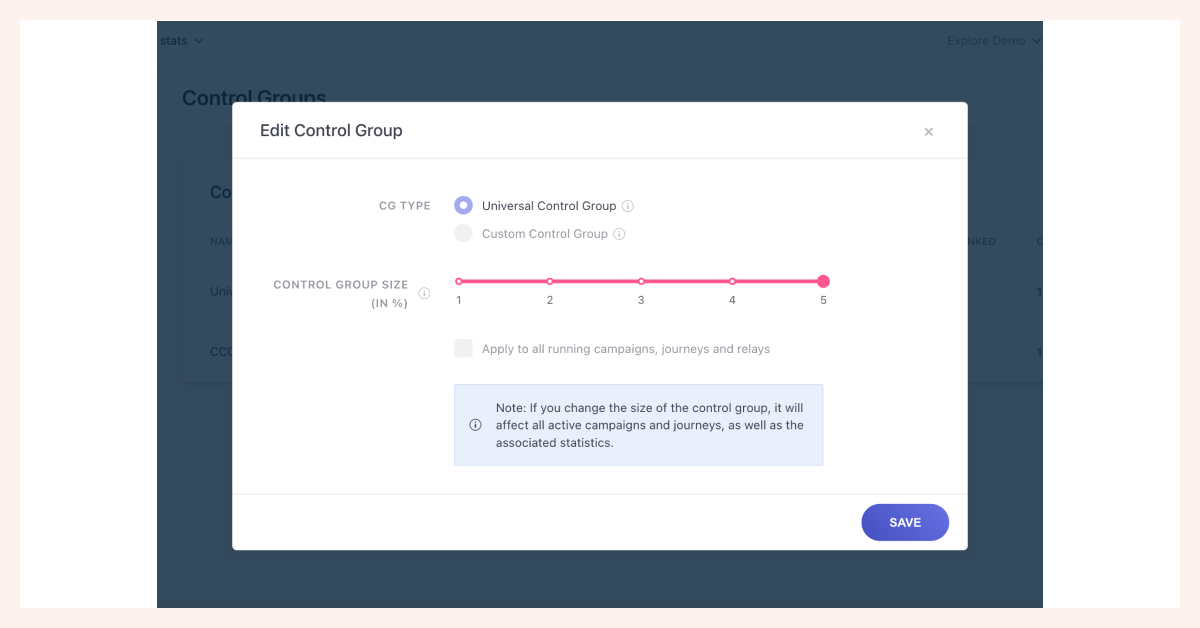This screenshot has height=628, width=1200.
Task: Select Universal Control Group radio button
Action: (x=463, y=205)
